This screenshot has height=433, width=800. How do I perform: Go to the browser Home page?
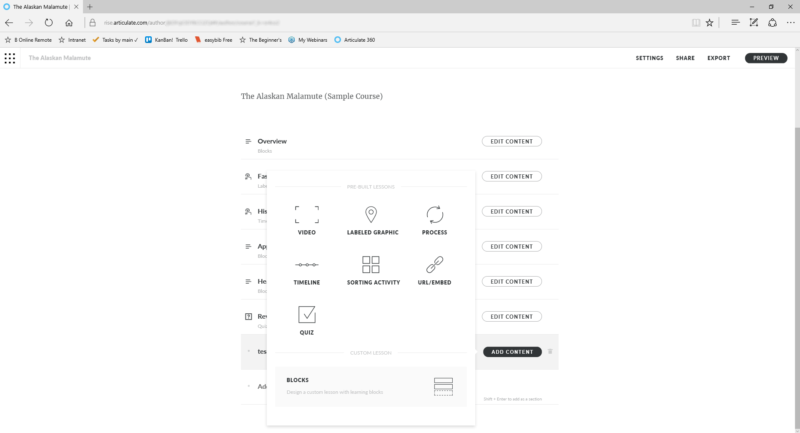69,22
